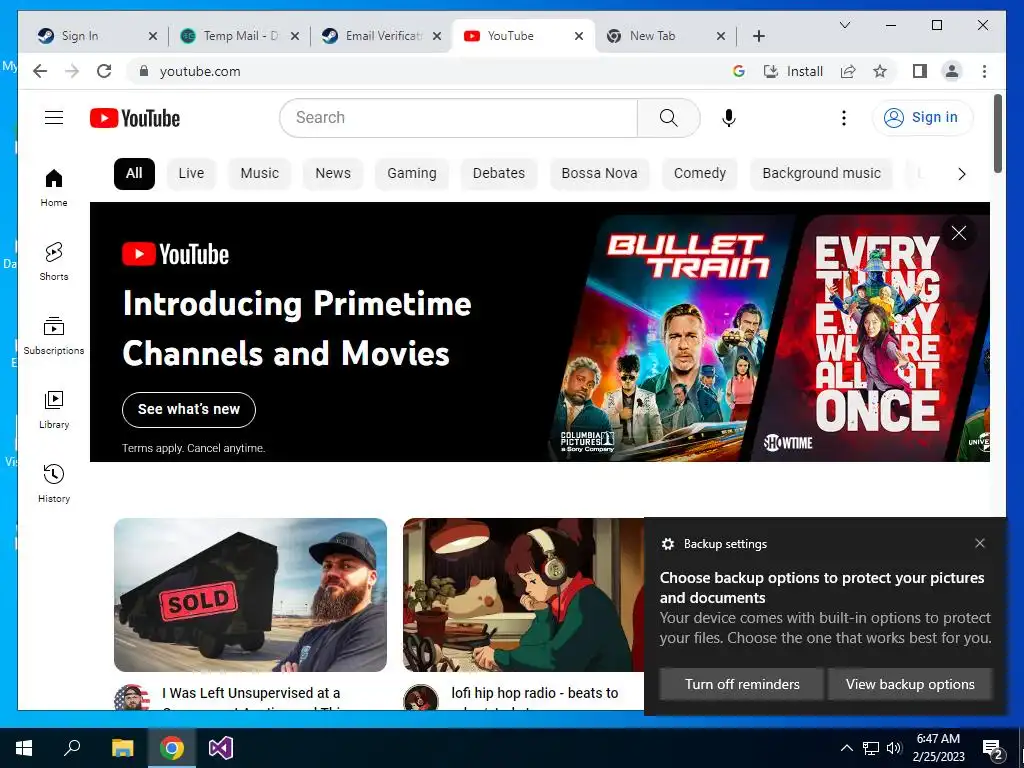Open a new tab with the plus button
The width and height of the screenshot is (1024, 768).
(x=758, y=36)
